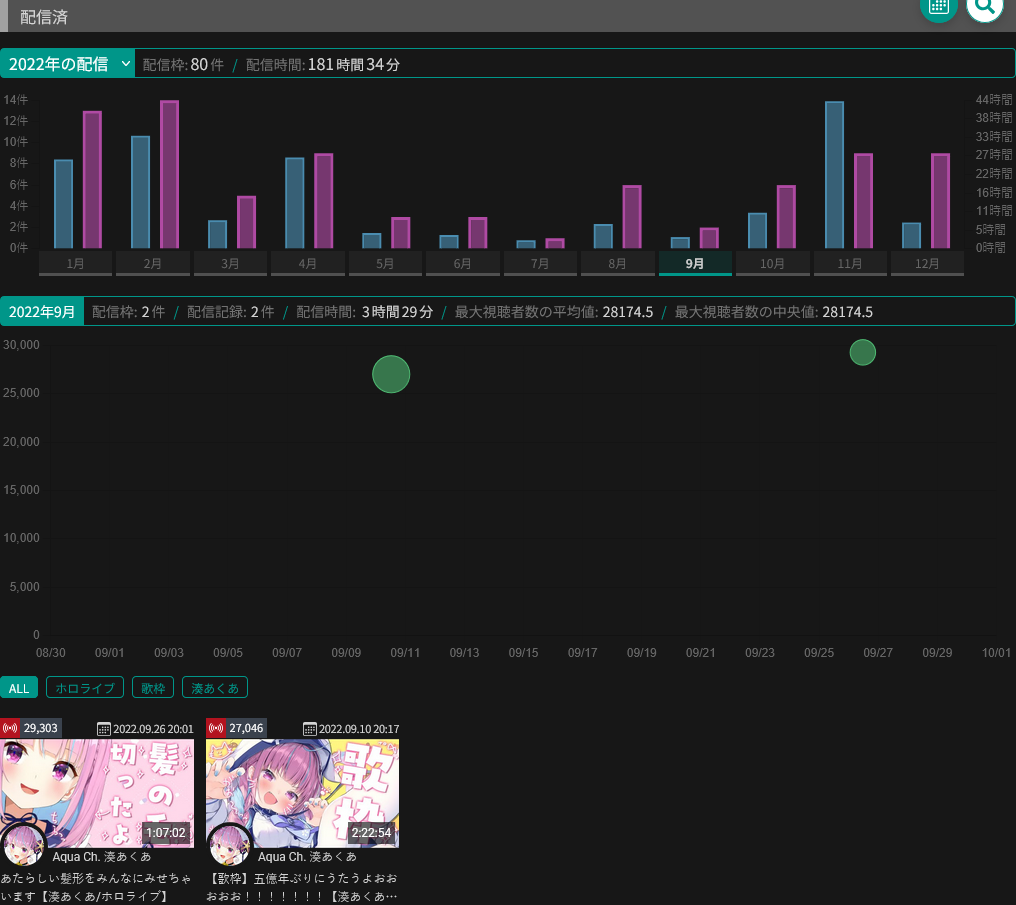Click channel avatar on 2:22:54 video
The height and width of the screenshot is (905, 1016).
pos(229,845)
